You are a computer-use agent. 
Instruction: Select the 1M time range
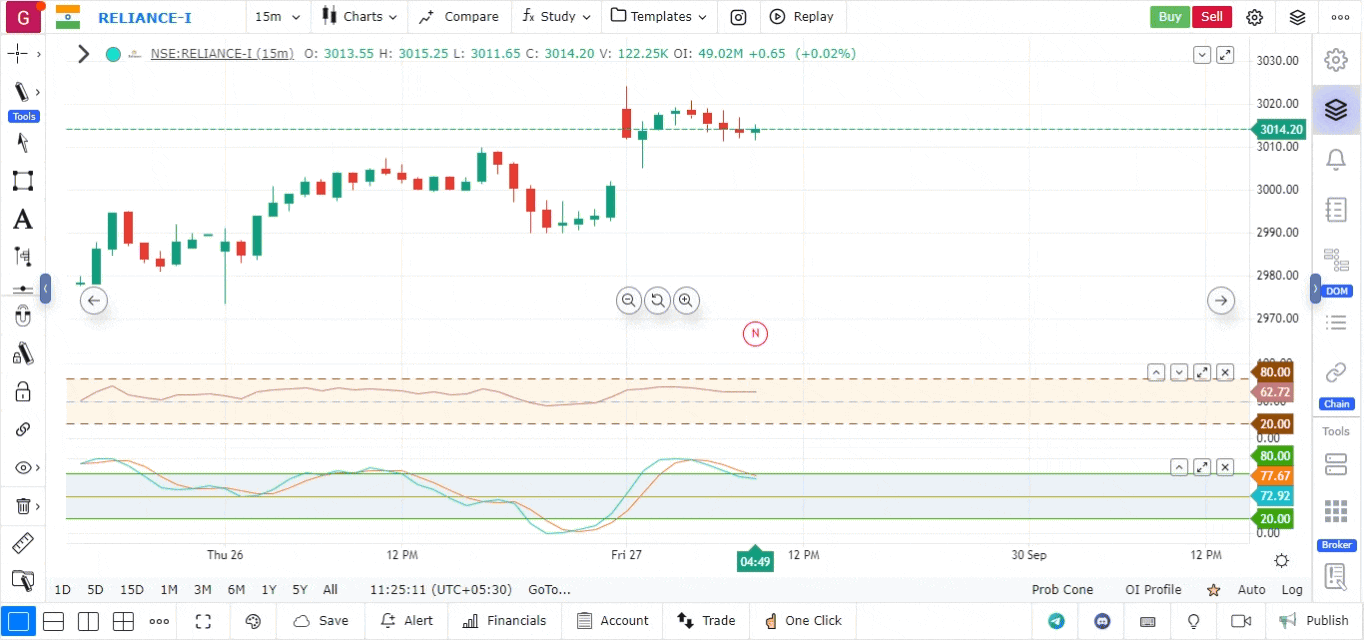[x=169, y=590]
